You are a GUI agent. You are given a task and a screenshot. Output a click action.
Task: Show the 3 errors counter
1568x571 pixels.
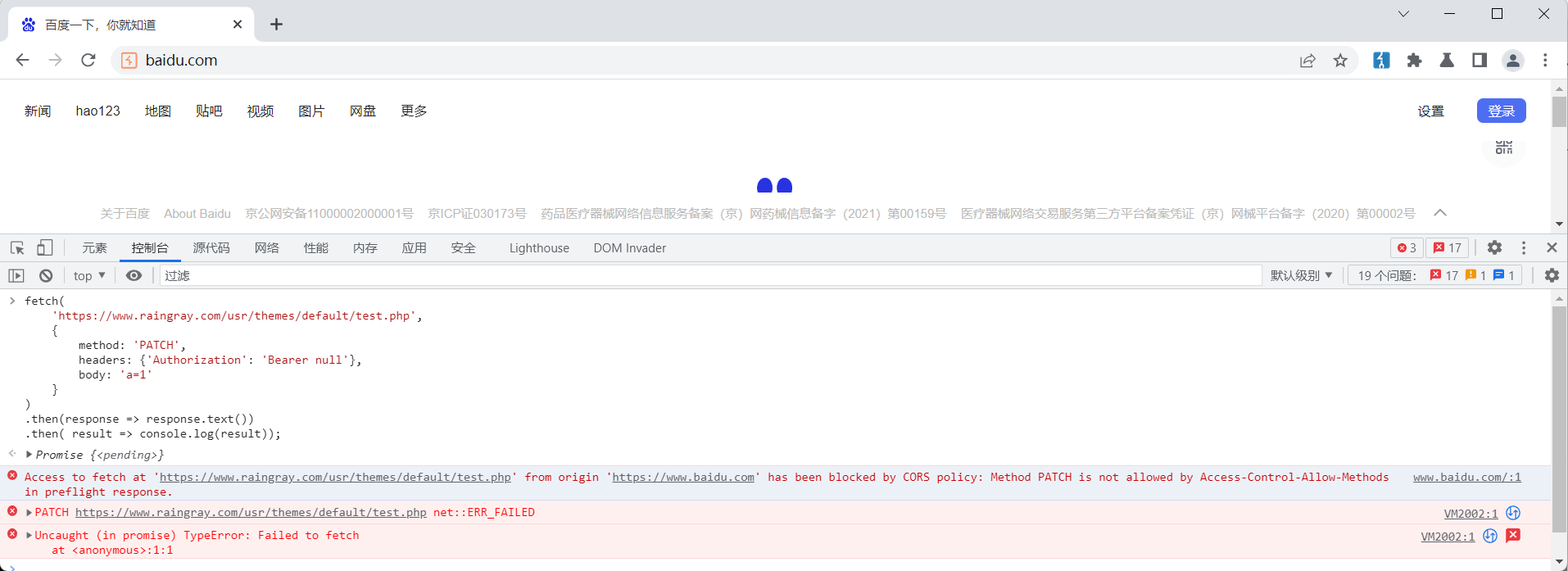pos(1407,247)
